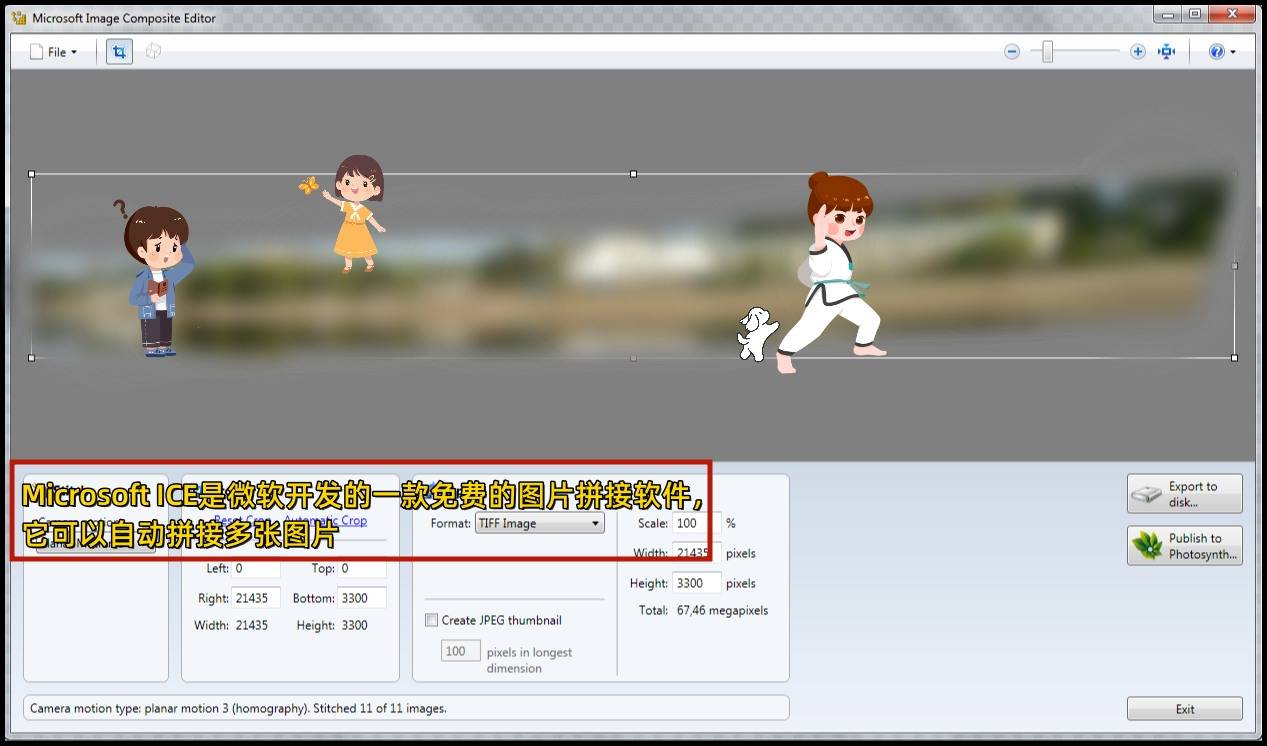Click crop height value 3300 below Bottom field
The height and width of the screenshot is (746, 1267).
pos(354,625)
